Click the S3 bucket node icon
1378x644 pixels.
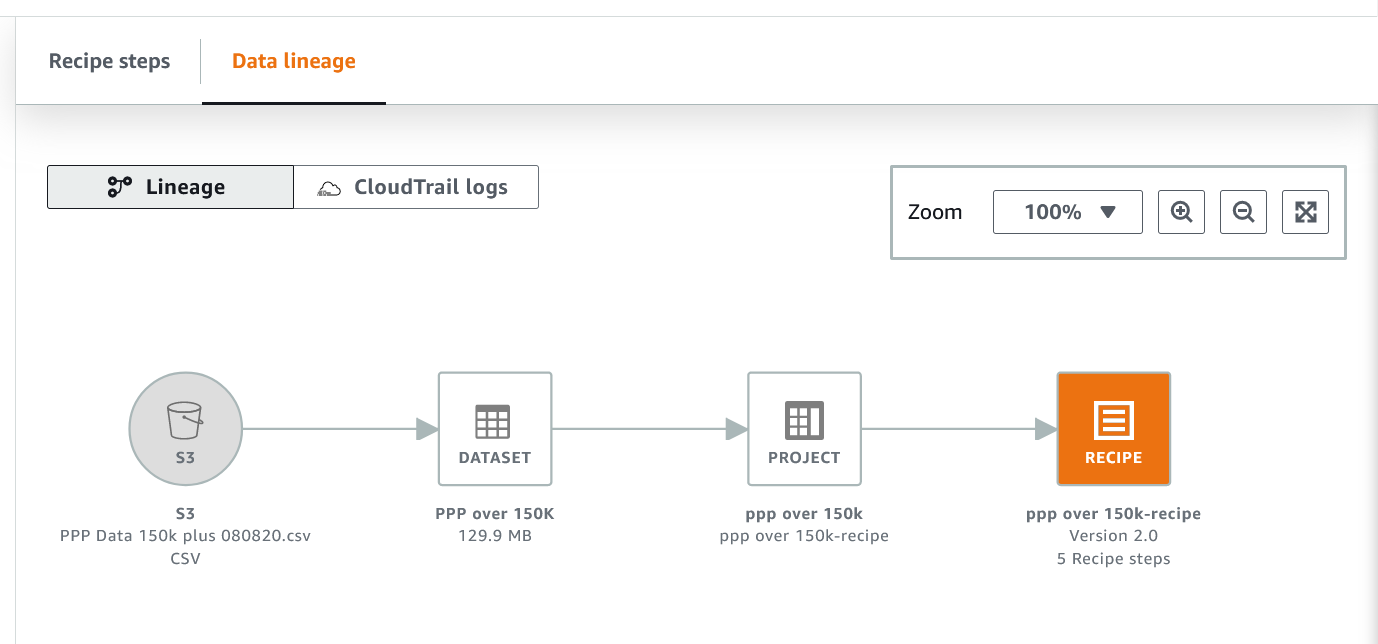point(185,429)
